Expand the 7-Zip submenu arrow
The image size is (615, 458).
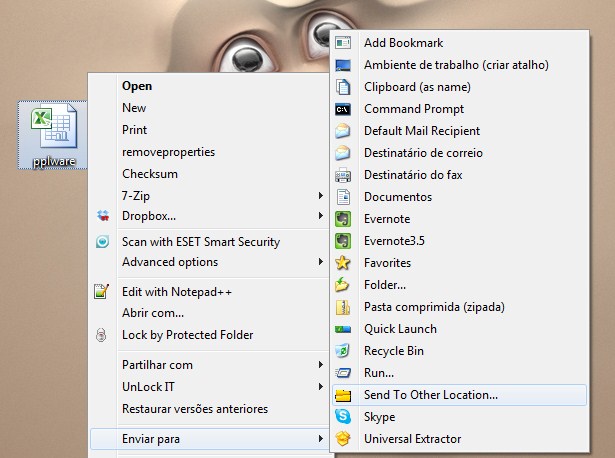click(x=321, y=195)
